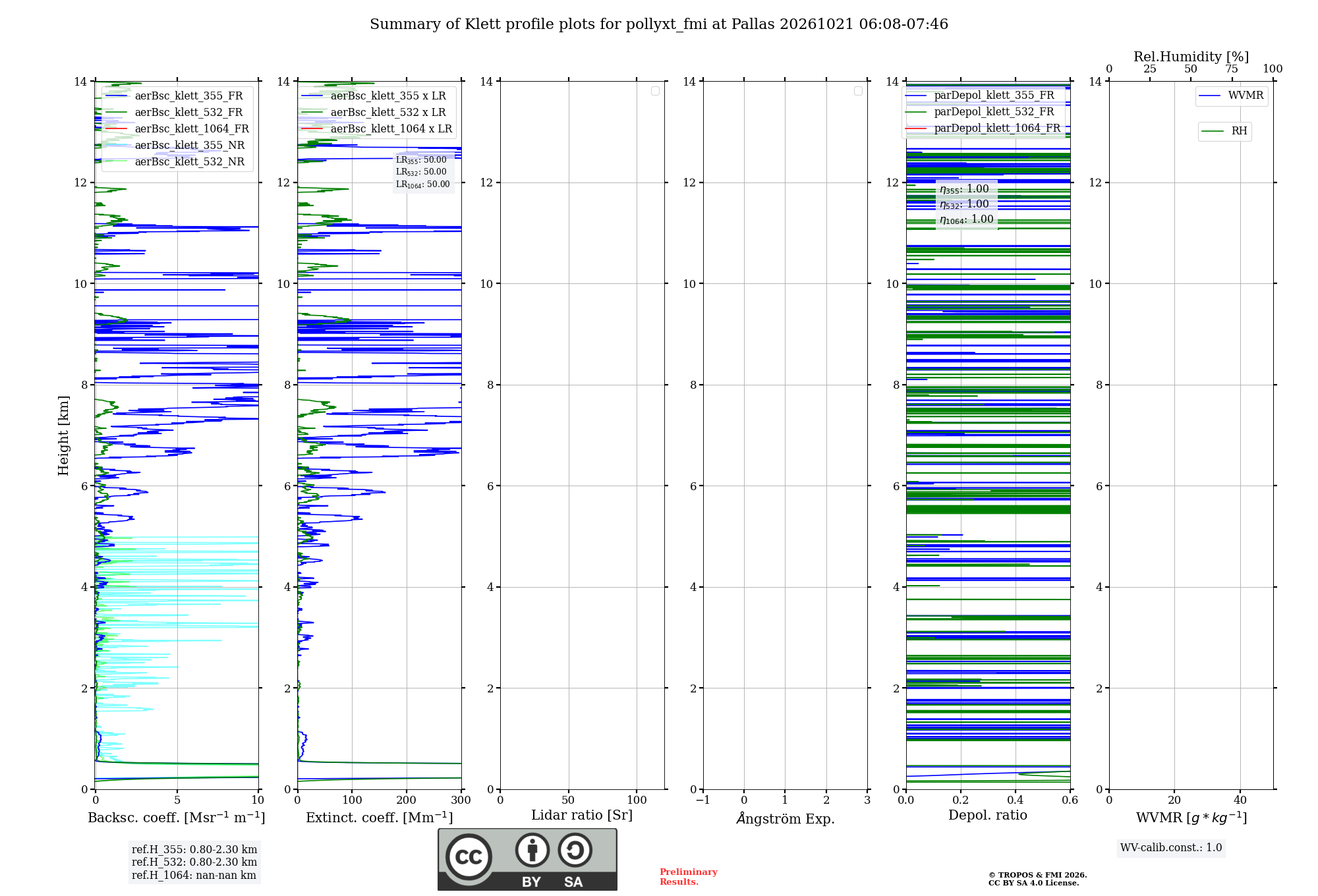Viewport: 1318px width, 896px height.
Task: Click the empty legend box in Lidar ratio plot
Action: [x=655, y=91]
